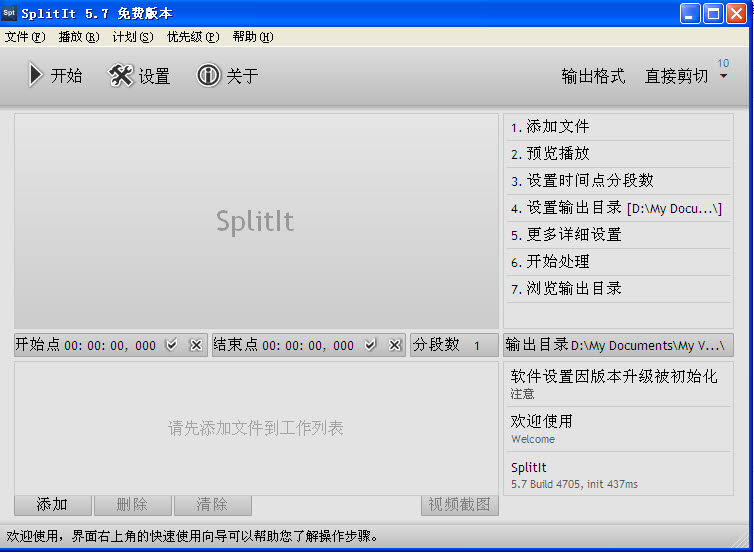Viewport: 754px width, 553px height.
Task: Click the 输出目录 path bar
Action: click(618, 345)
